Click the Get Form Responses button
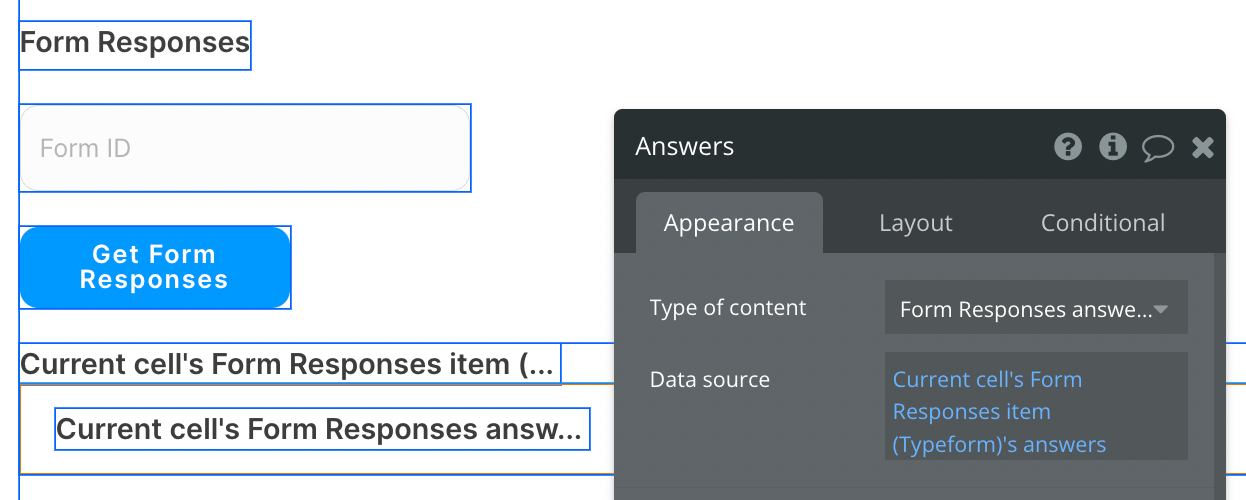 (155, 267)
